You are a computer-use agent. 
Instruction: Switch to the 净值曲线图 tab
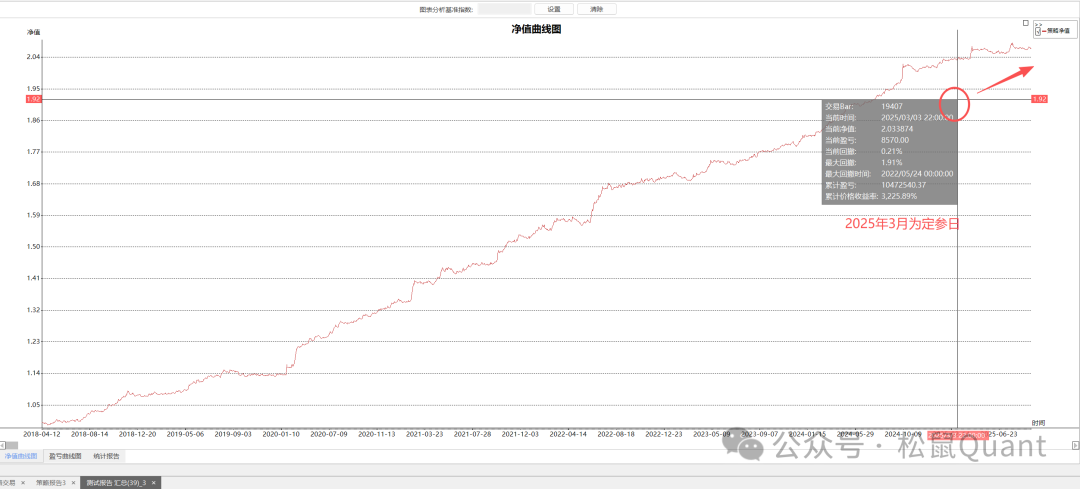(x=21, y=456)
